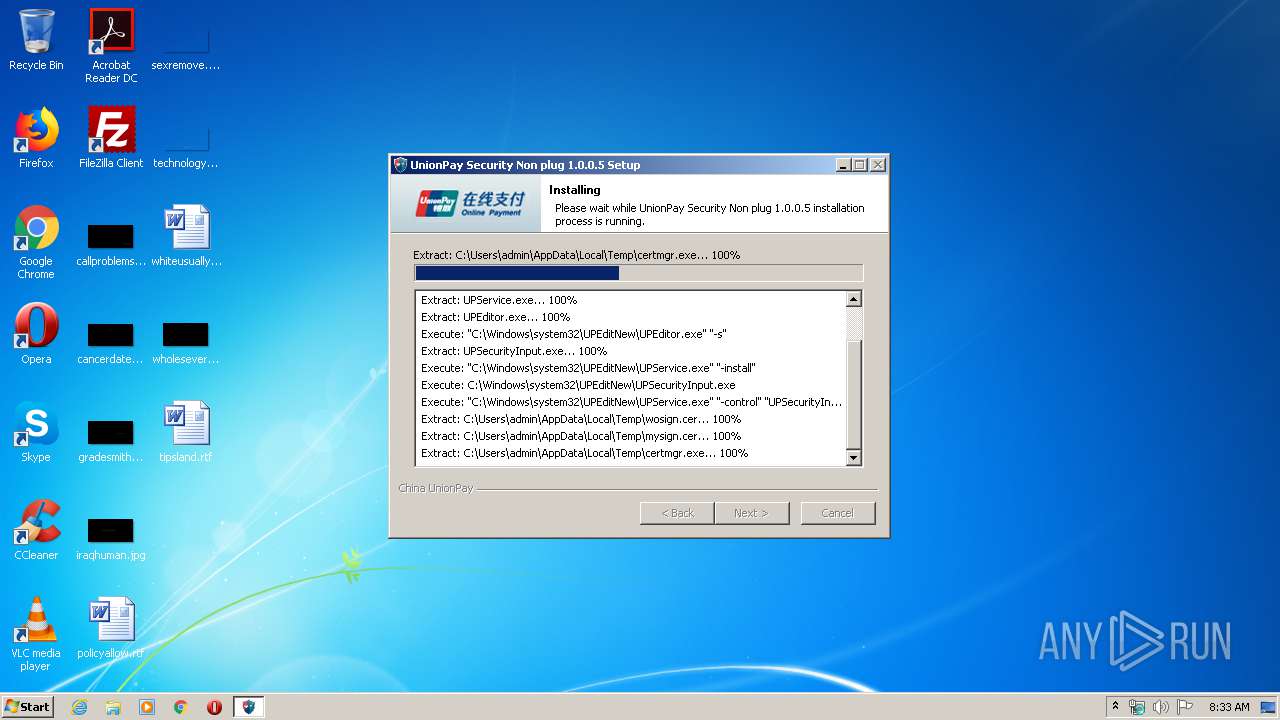This screenshot has height=720, width=1280.
Task: Launch CCleaner from the desktop
Action: 36,530
